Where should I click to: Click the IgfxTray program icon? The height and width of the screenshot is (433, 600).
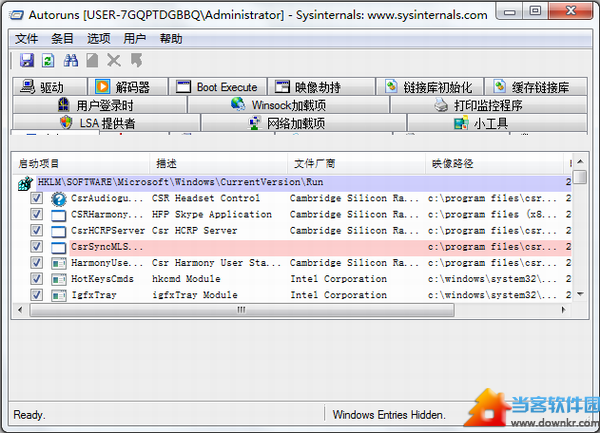click(59, 295)
